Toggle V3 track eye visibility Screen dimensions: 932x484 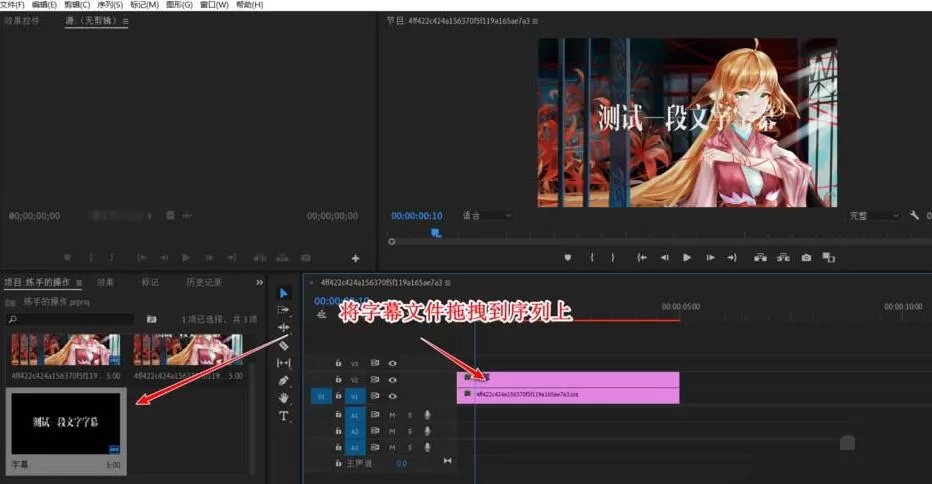[x=392, y=363]
